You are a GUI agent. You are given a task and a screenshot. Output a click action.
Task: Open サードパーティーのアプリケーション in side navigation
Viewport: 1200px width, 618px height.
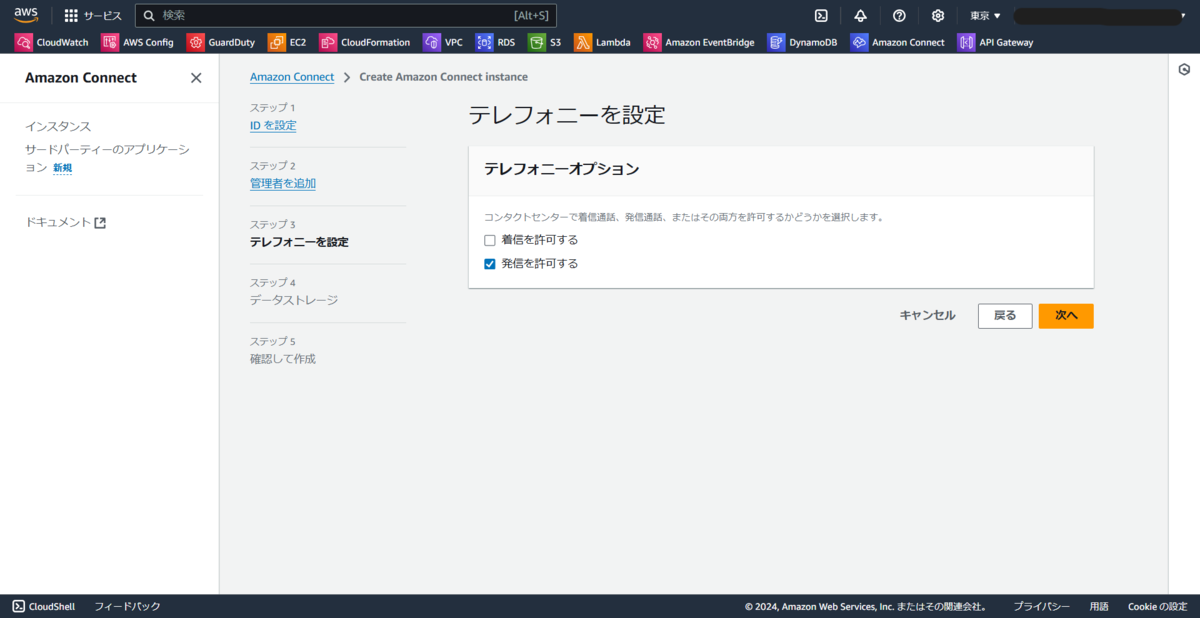[x=107, y=158]
